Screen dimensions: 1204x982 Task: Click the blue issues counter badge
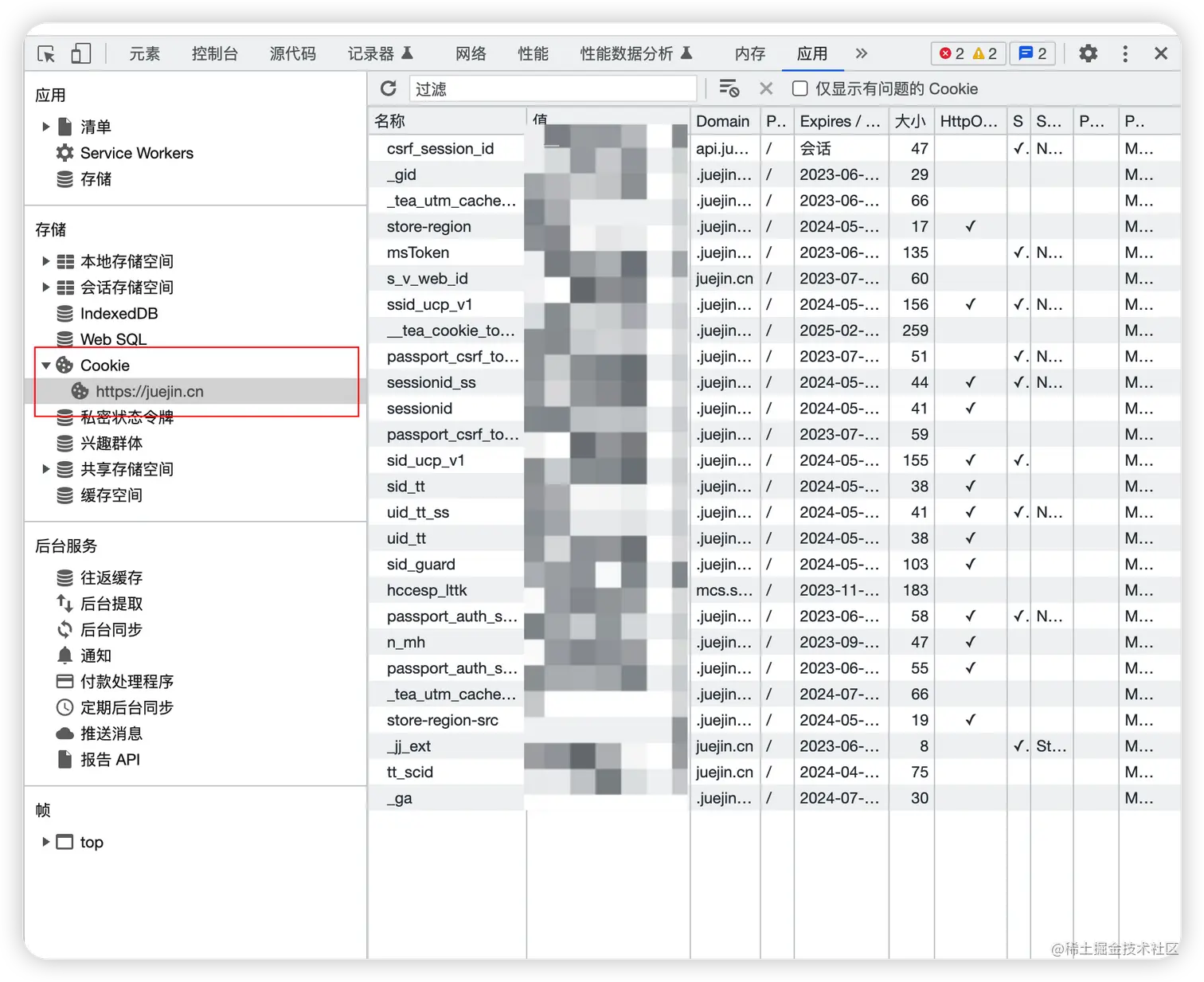[x=1033, y=53]
